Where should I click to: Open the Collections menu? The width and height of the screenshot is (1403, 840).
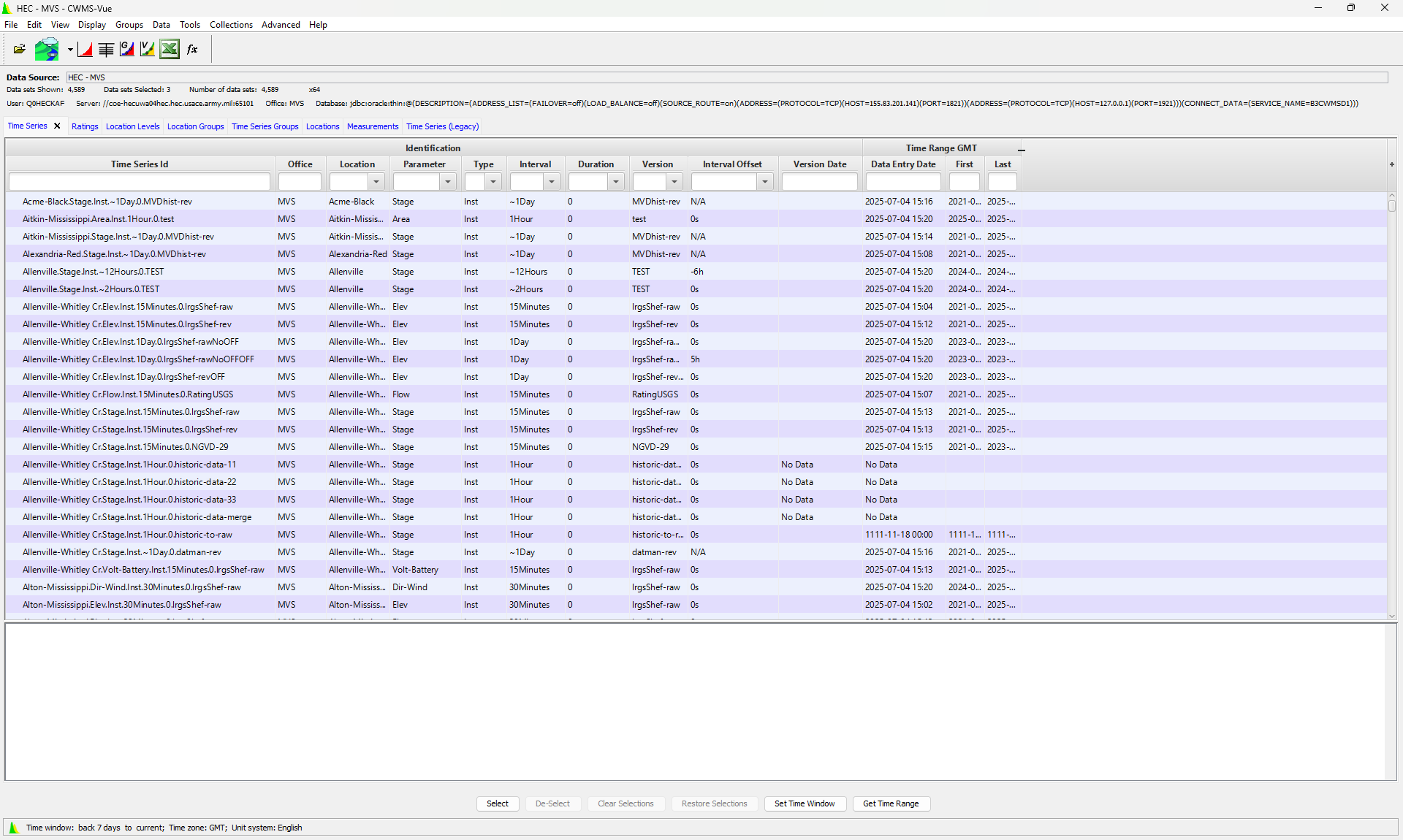pos(231,25)
